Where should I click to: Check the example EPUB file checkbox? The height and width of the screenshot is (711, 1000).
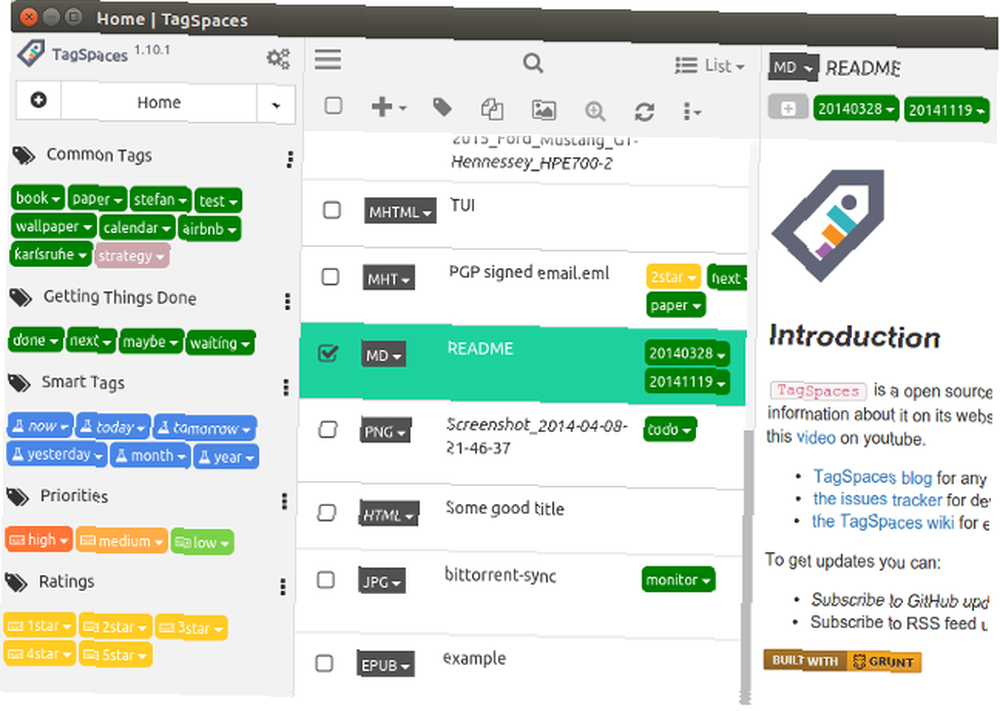click(324, 663)
